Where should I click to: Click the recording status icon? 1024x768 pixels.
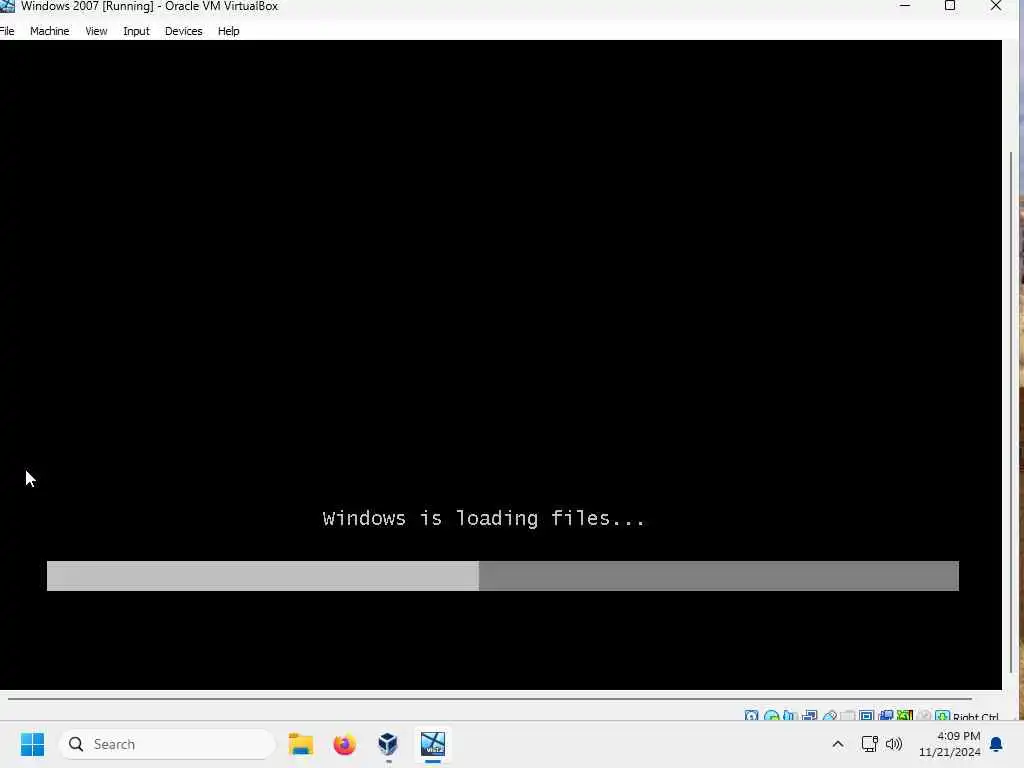pyautogui.click(x=886, y=716)
